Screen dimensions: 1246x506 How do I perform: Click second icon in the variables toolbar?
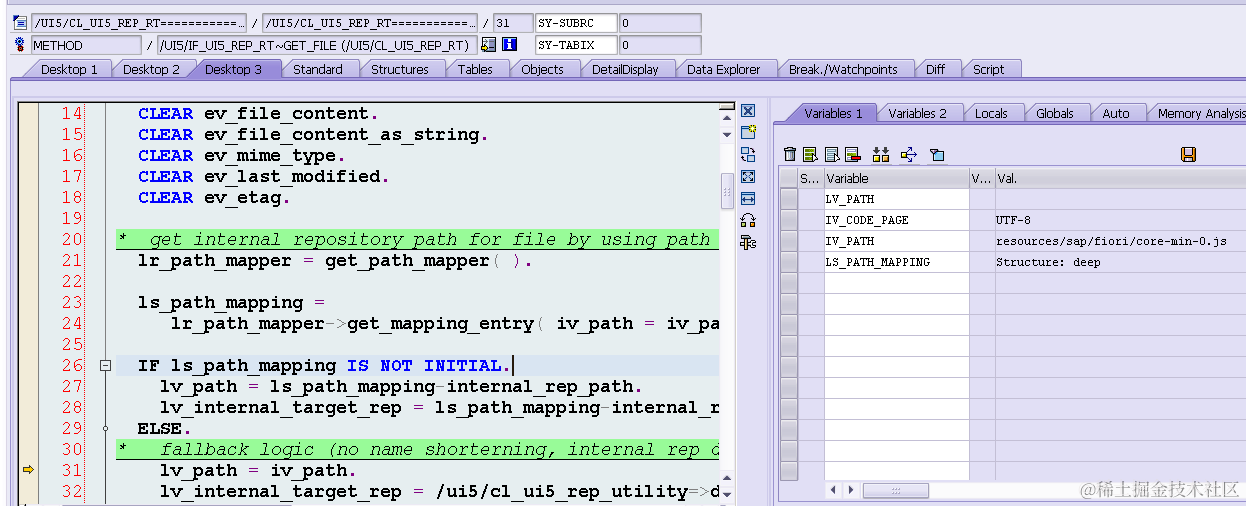pyautogui.click(x=810, y=154)
